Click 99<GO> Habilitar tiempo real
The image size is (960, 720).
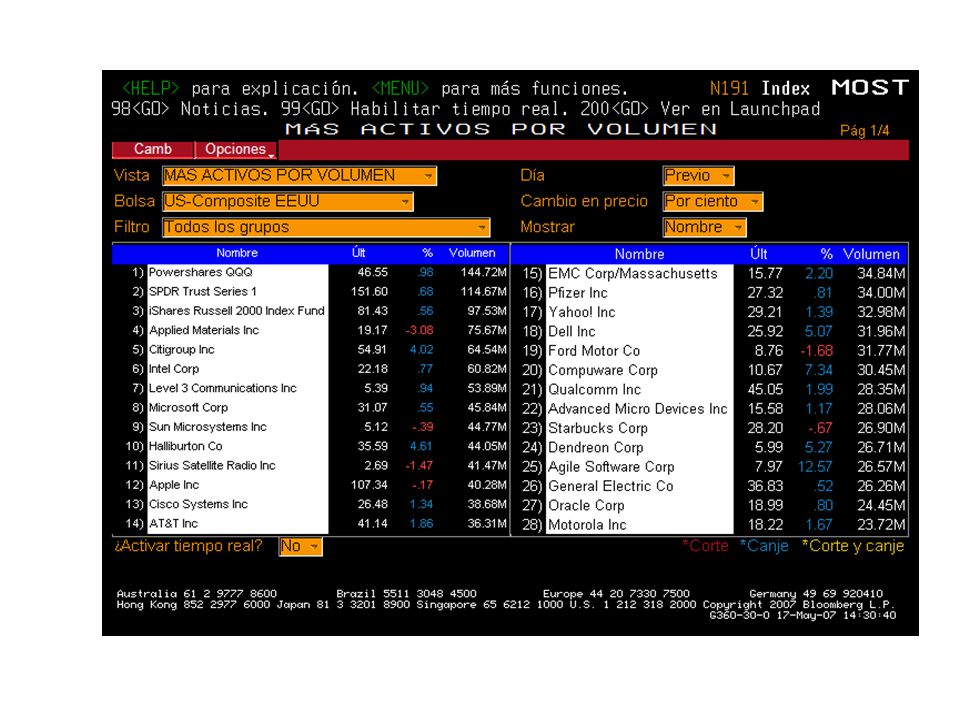[426, 109]
